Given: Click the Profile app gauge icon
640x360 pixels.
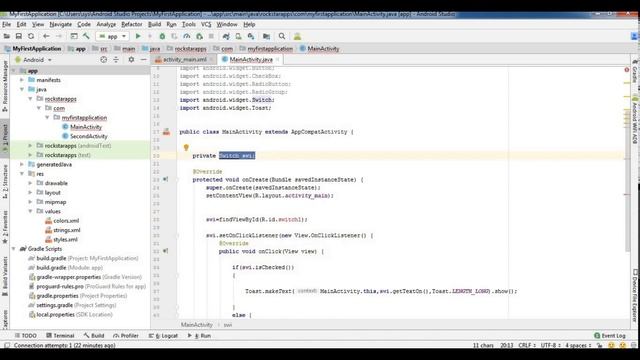Looking at the screenshot, I should [x=187, y=36].
